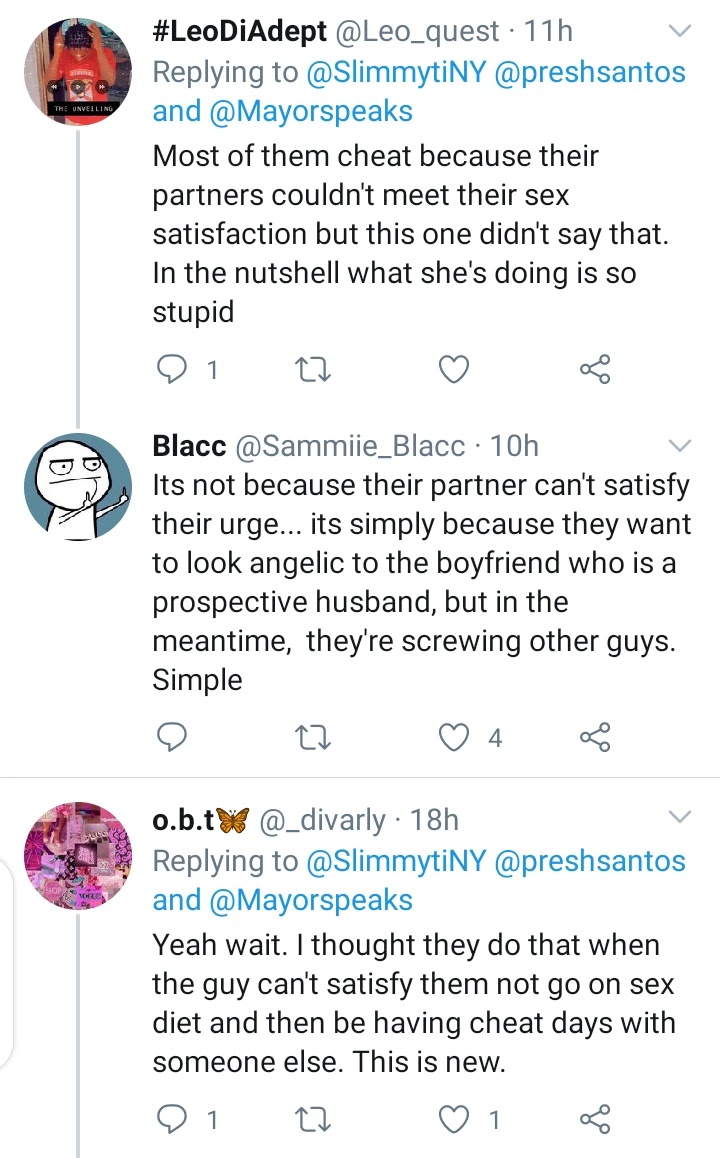
Task: Reply to o.b.t's tweet
Action: click(175, 1119)
